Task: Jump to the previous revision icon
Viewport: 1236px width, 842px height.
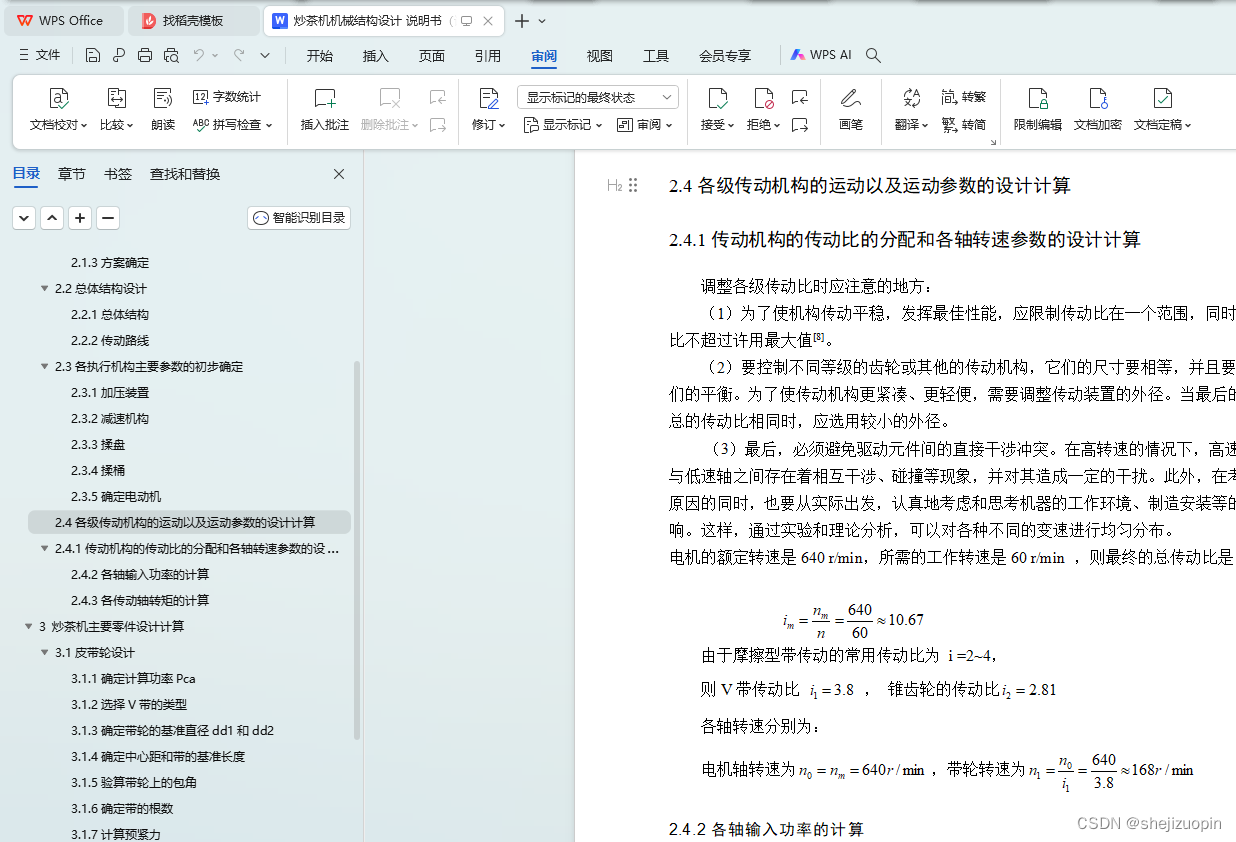Action: point(799,97)
